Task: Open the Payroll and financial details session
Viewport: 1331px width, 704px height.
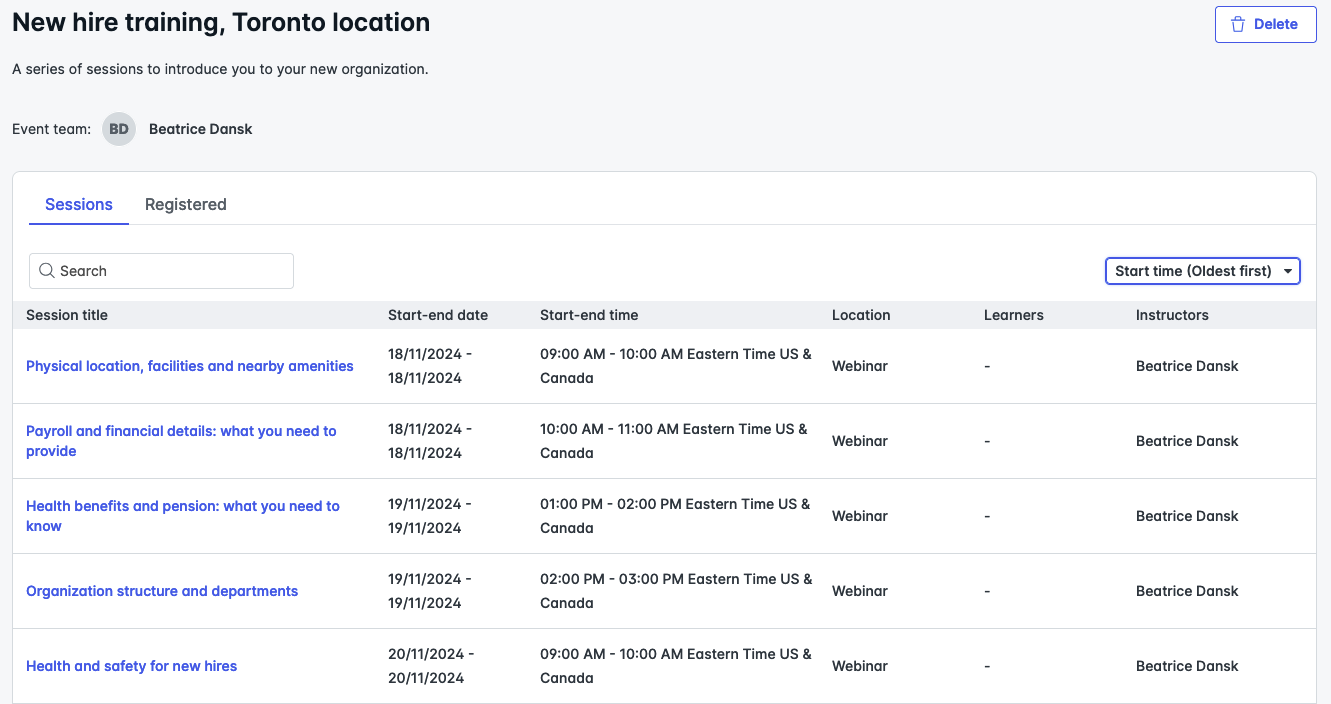Action: [181, 441]
